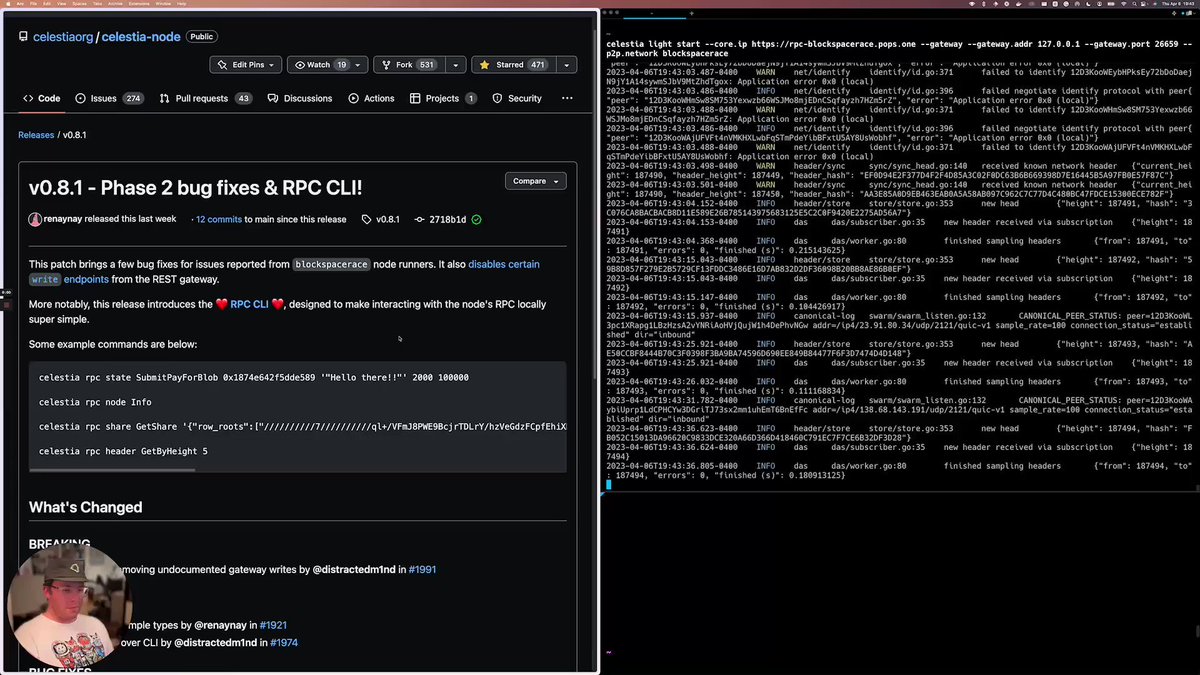This screenshot has width=1200, height=675.
Task: Expand the Starred dropdown caret
Action: click(x=565, y=64)
